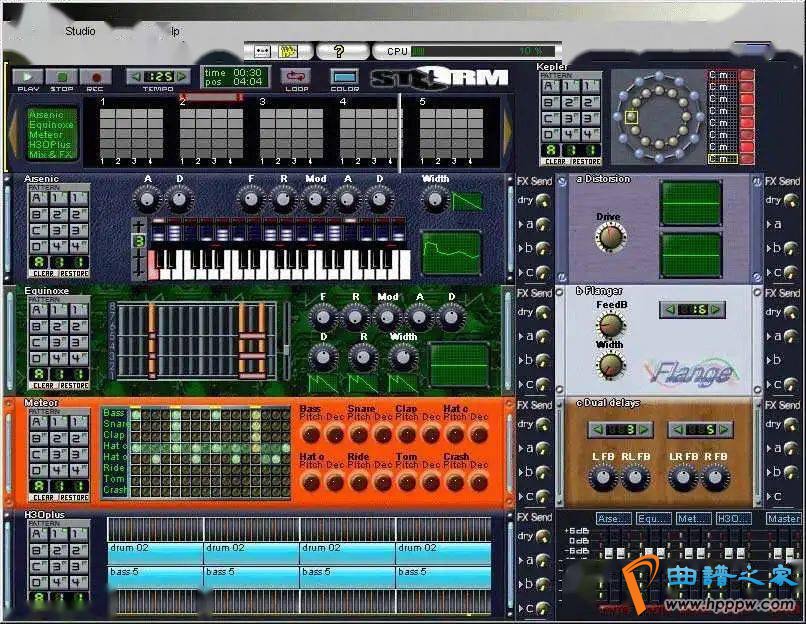Click the question mark help icon
This screenshot has height=624, width=806.
pos(340,51)
